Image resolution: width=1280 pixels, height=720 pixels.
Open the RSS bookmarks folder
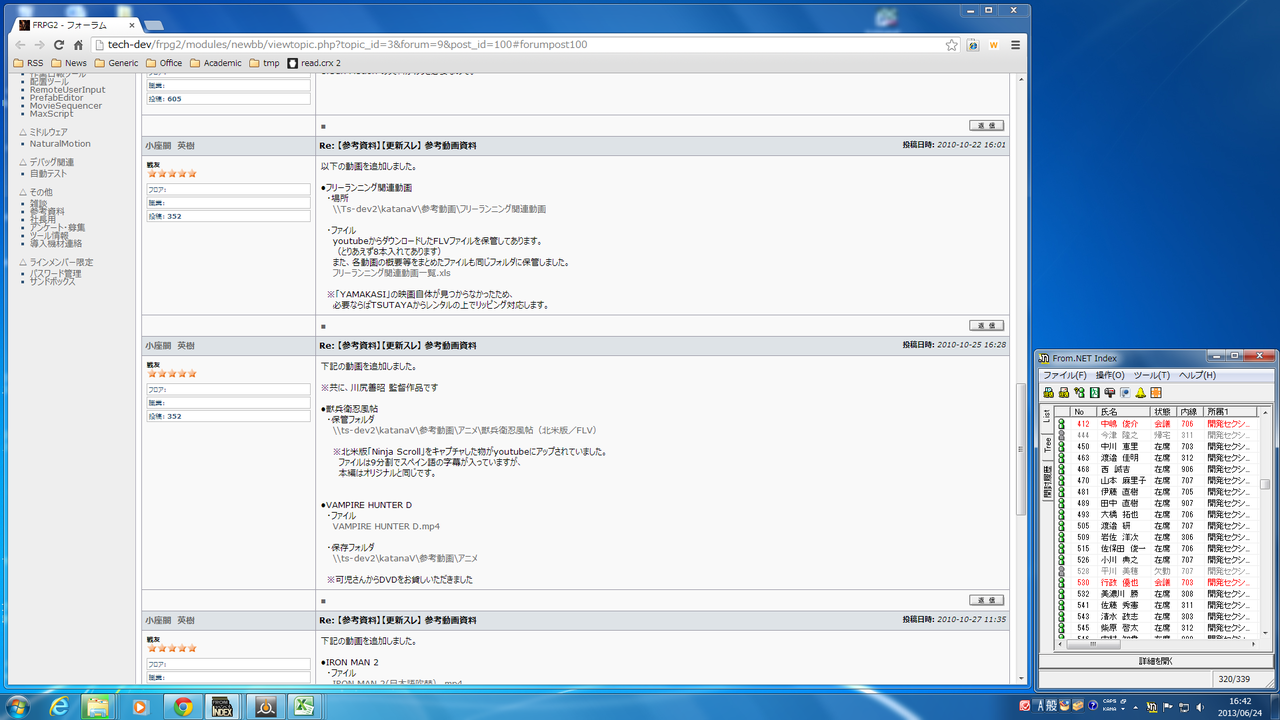(x=28, y=63)
